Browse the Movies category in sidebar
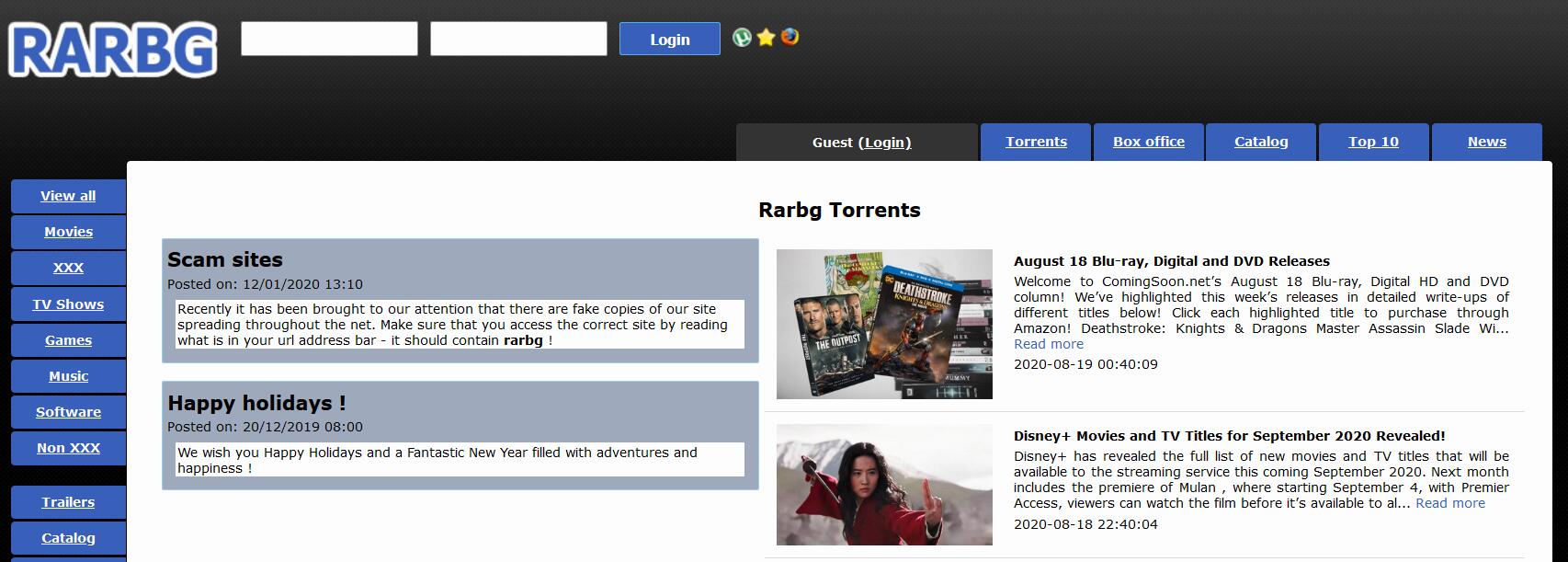This screenshot has height=562, width=1568. 68,232
